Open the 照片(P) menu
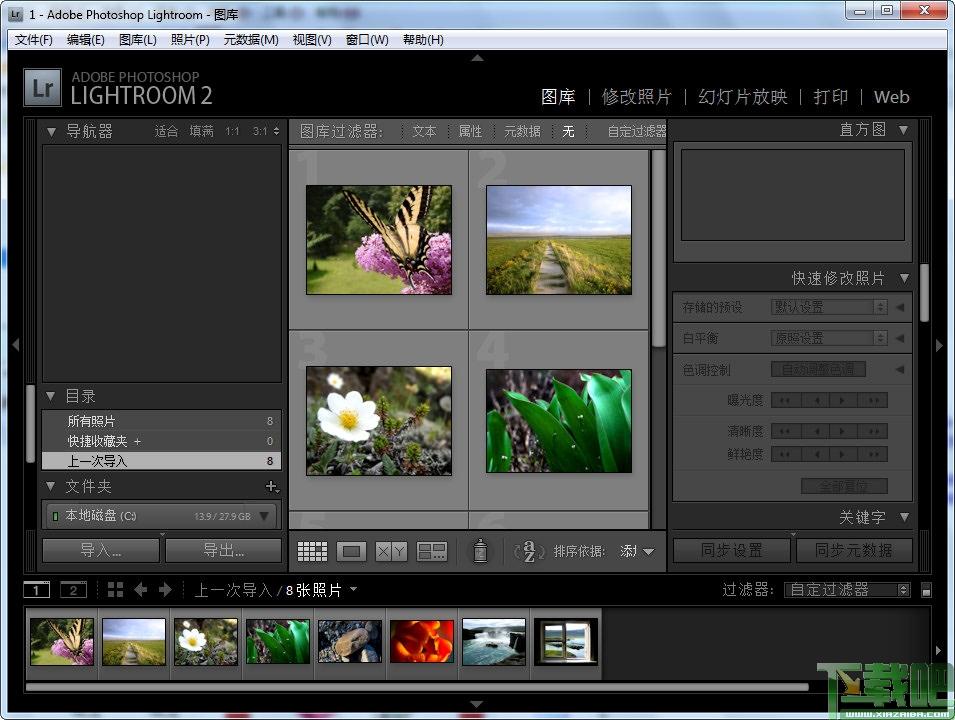This screenshot has height=720, width=955. point(190,40)
